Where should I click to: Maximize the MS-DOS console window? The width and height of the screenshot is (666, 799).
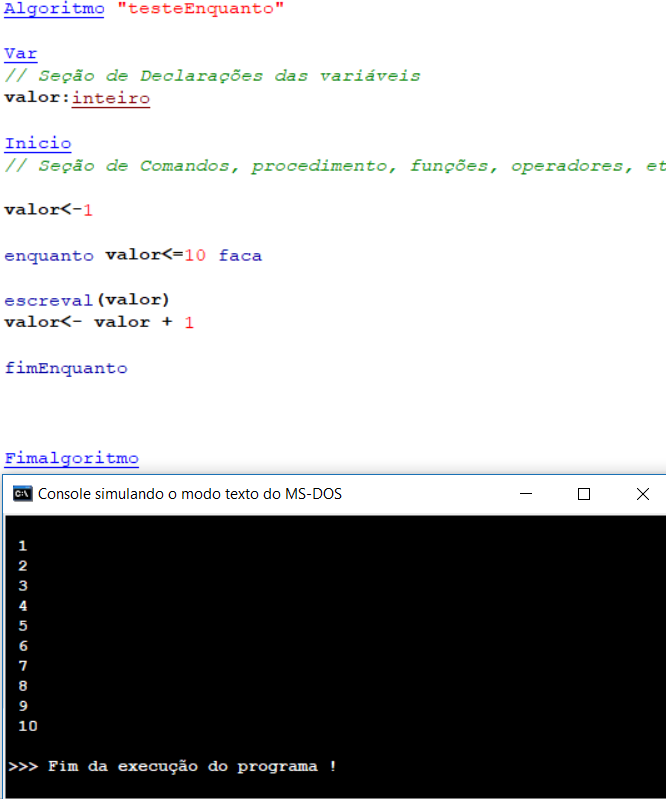coord(584,494)
